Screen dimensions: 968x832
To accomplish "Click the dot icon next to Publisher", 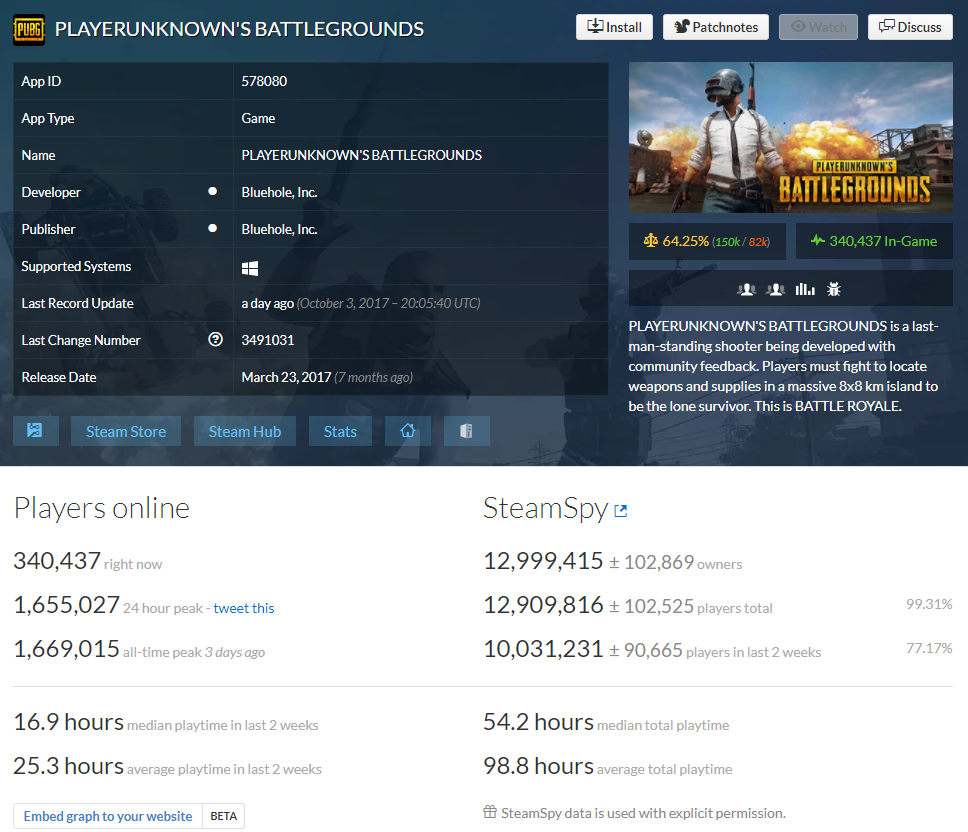I will tap(212, 228).
